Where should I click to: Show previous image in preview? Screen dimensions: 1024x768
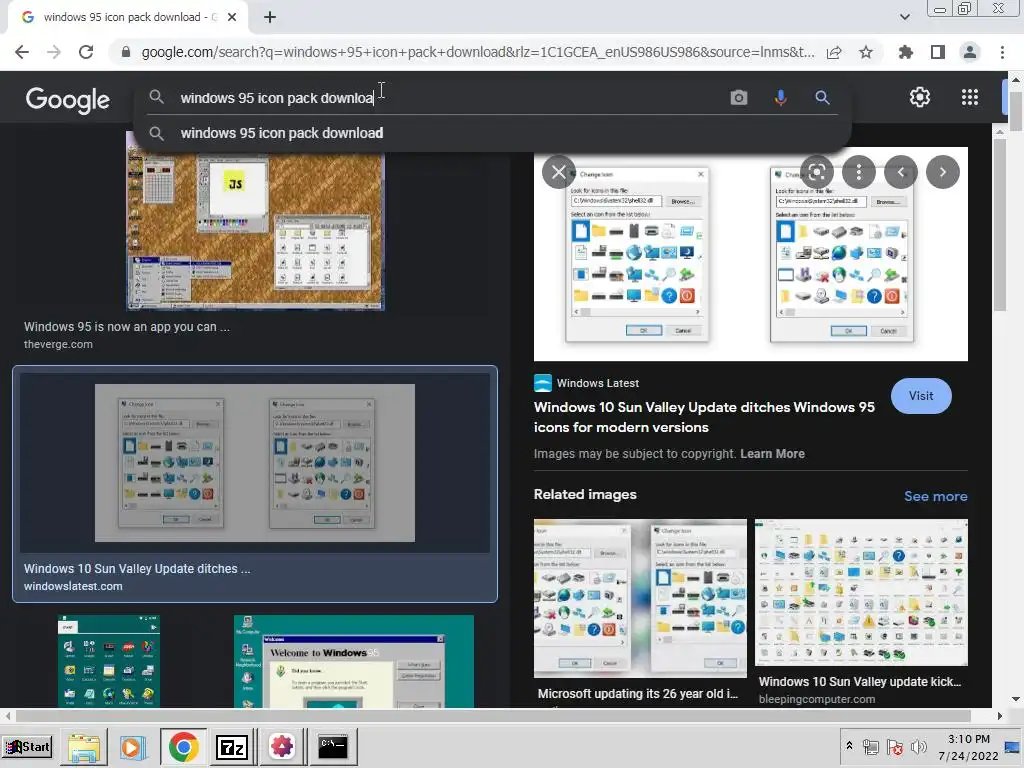pyautogui.click(x=901, y=172)
